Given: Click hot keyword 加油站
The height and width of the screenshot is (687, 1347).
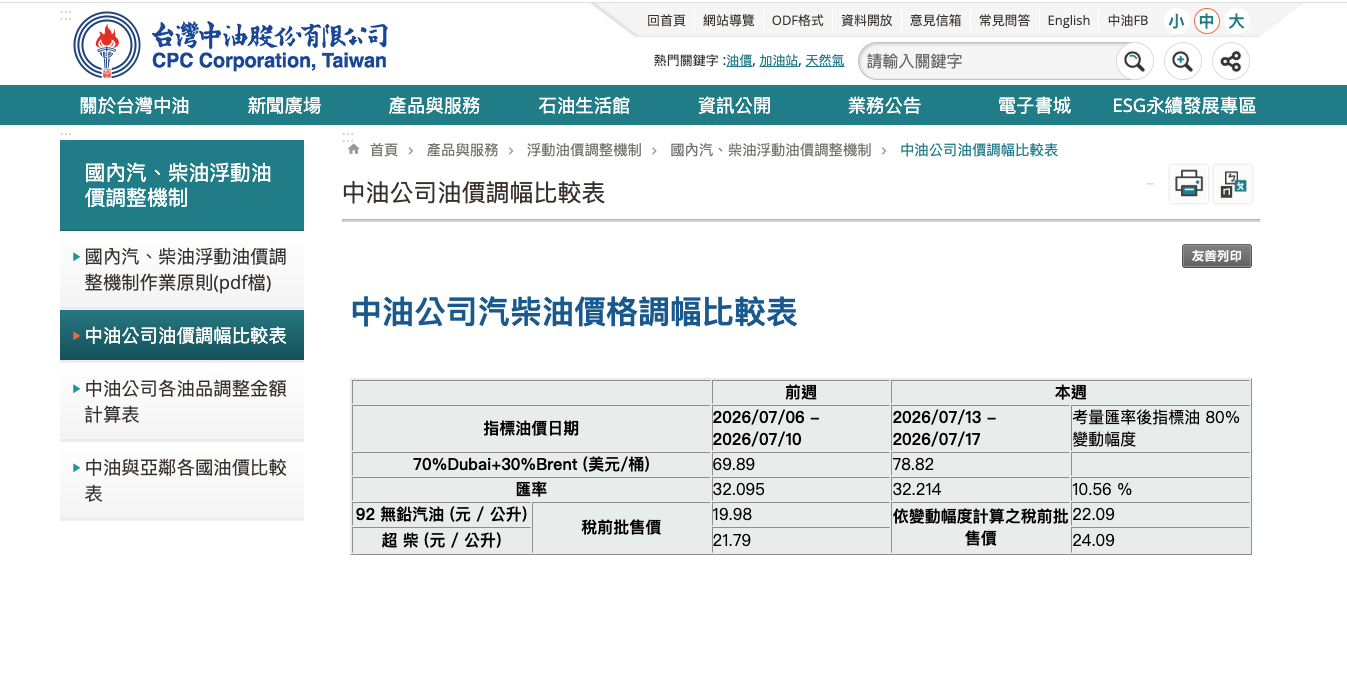Looking at the screenshot, I should [779, 61].
